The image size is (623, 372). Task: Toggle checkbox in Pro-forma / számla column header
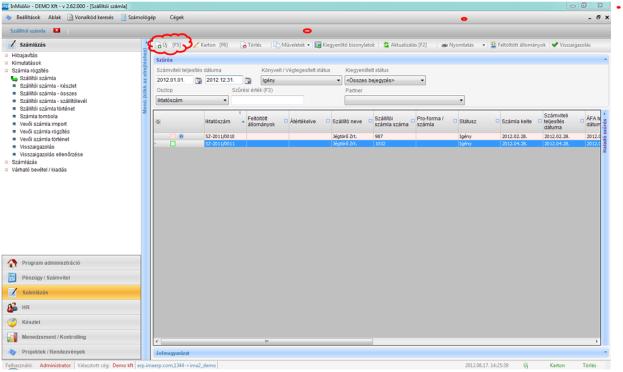(x=455, y=121)
